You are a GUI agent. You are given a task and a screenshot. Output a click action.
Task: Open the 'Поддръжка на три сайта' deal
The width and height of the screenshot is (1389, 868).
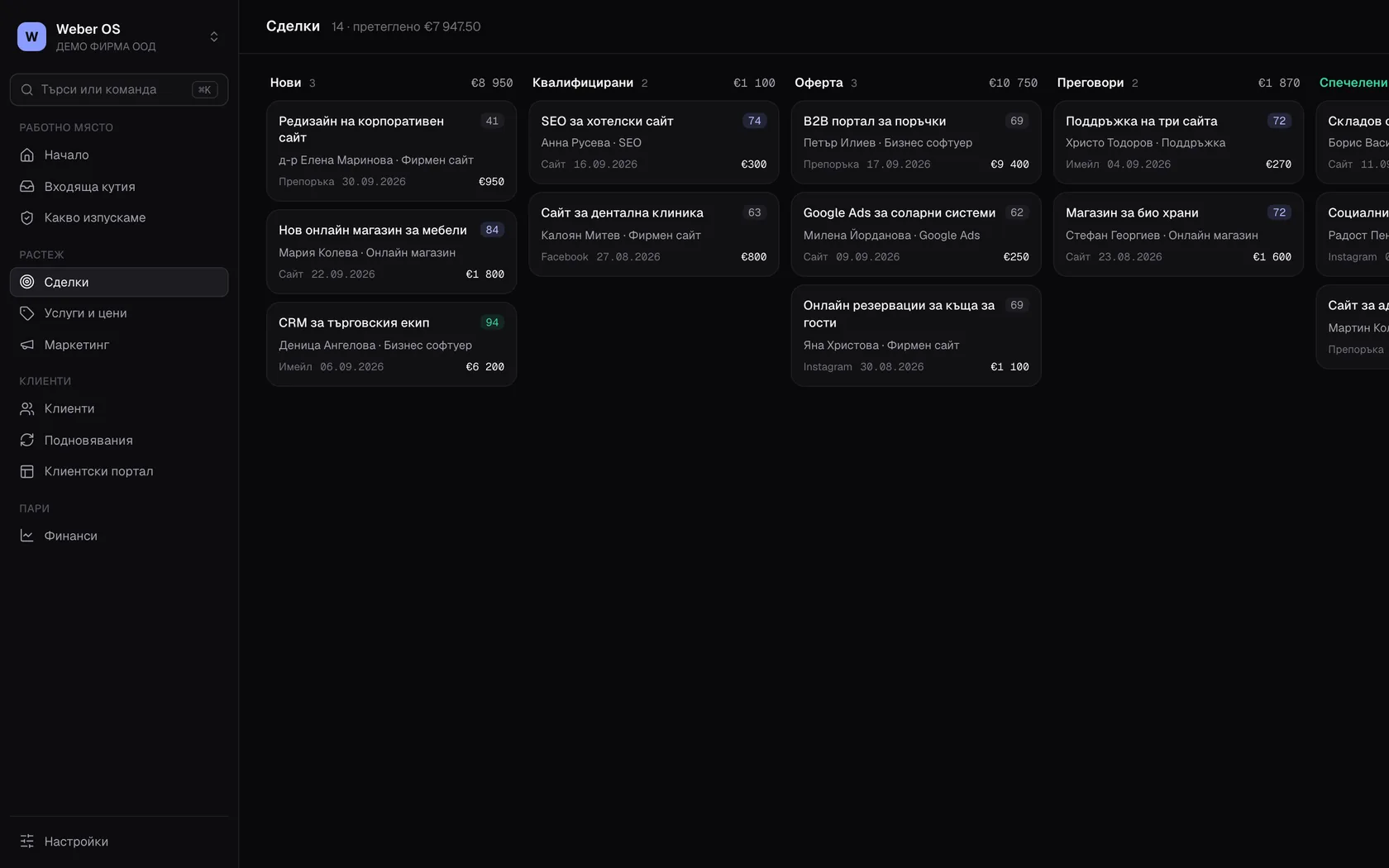tap(1178, 142)
